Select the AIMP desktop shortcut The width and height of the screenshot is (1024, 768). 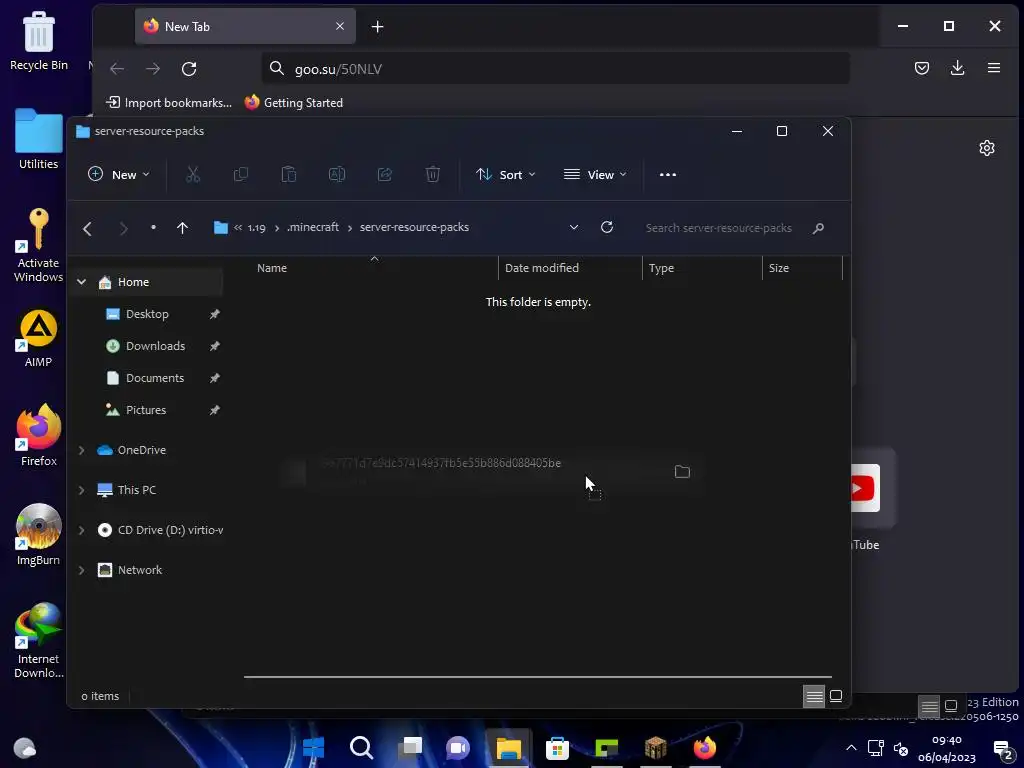(38, 338)
